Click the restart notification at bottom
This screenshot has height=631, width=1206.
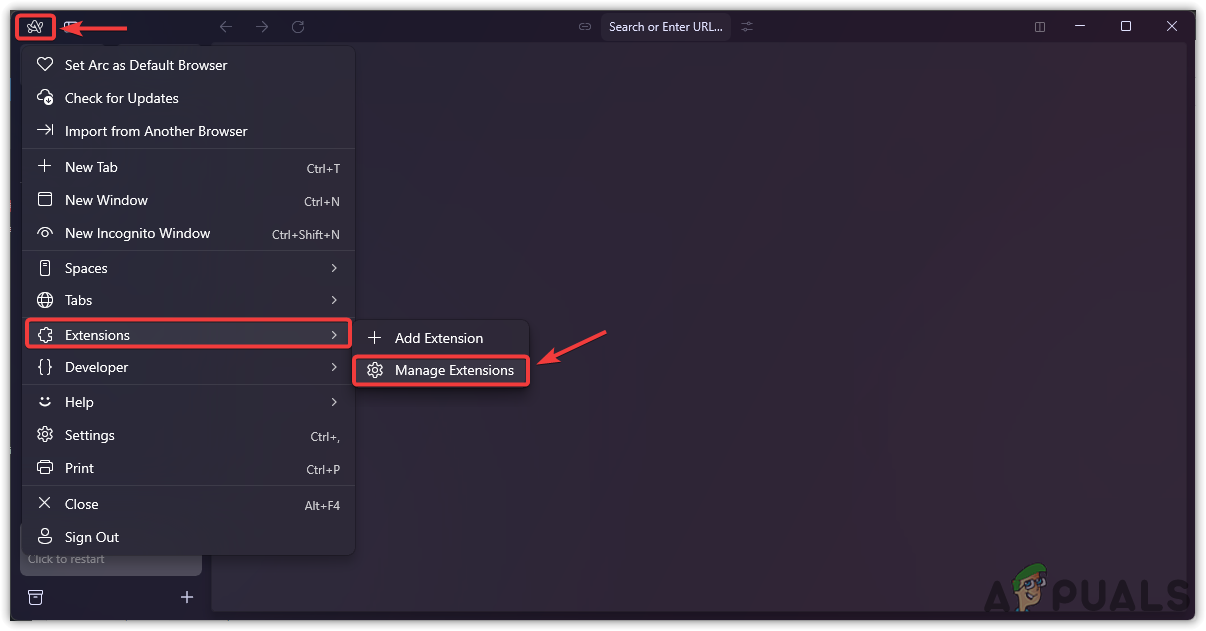pyautogui.click(x=65, y=559)
